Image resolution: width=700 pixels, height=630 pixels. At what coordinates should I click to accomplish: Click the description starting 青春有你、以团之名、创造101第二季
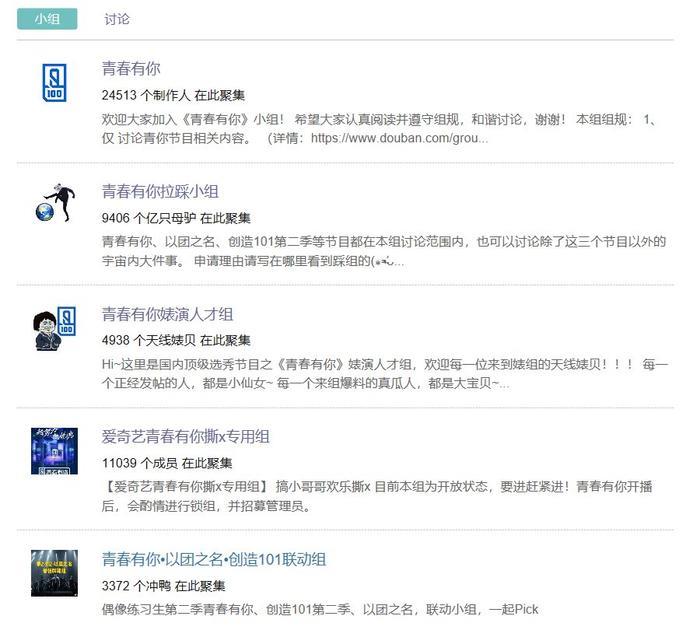click(x=383, y=251)
